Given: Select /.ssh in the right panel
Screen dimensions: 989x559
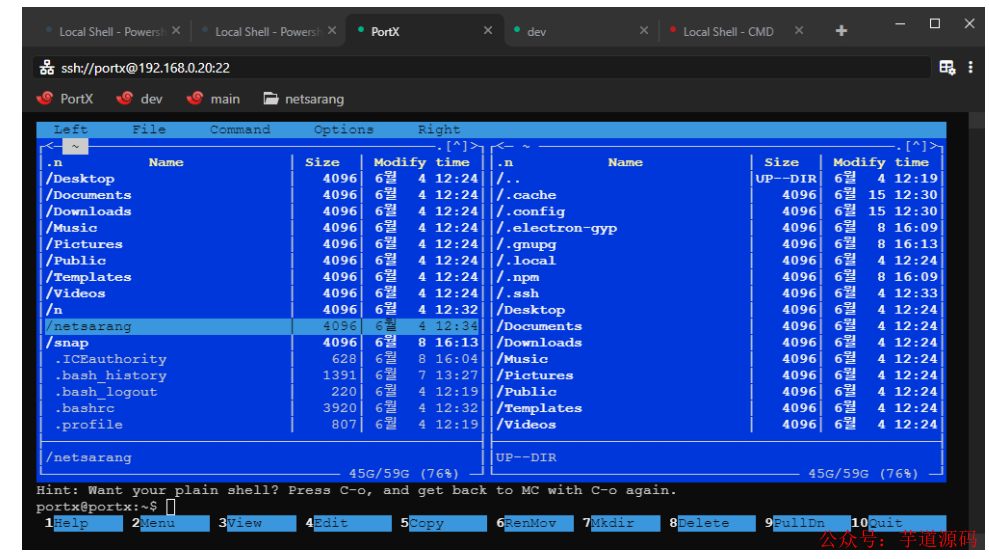Looking at the screenshot, I should tap(717, 293).
